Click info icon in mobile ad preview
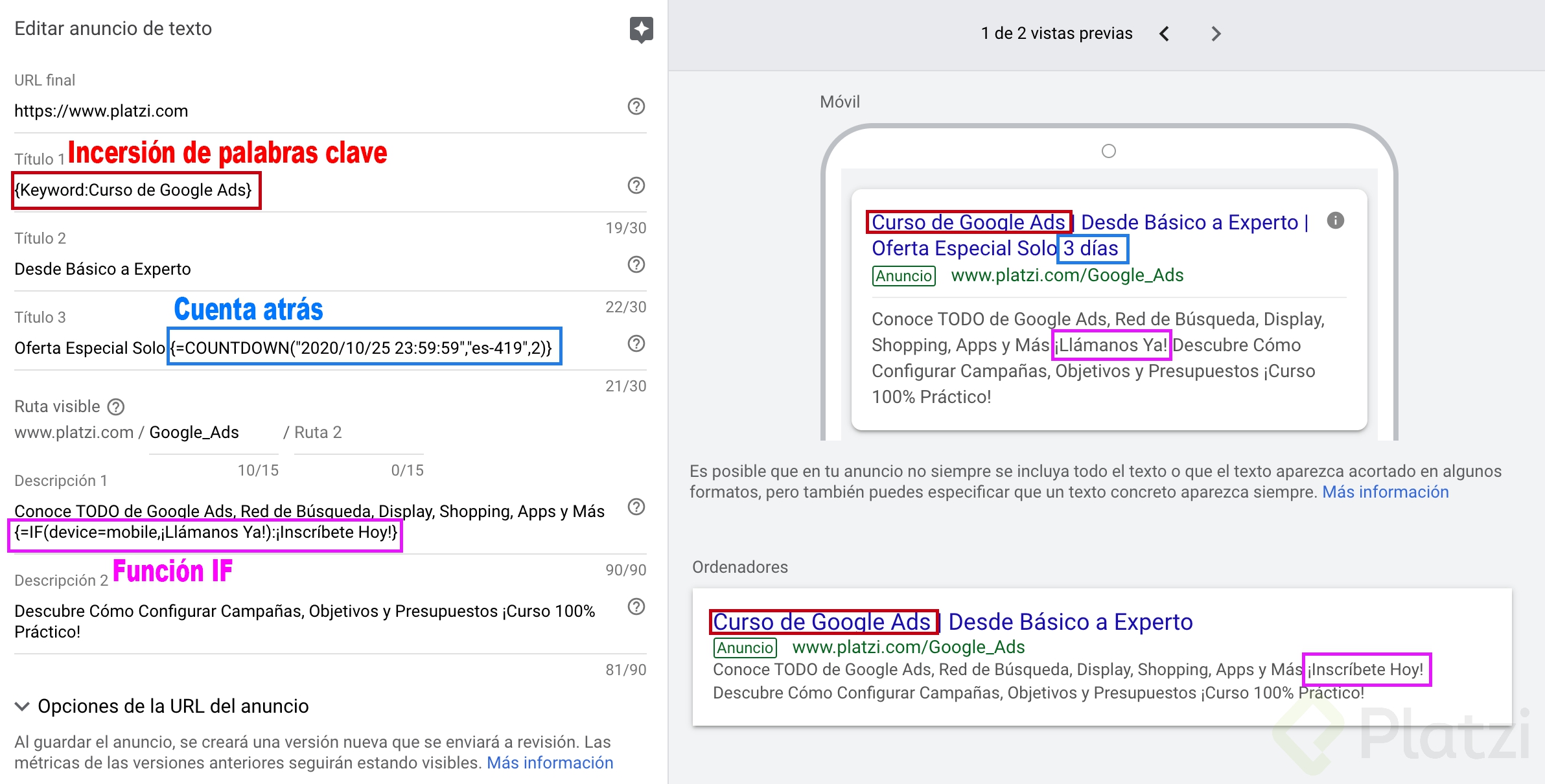Image resolution: width=1545 pixels, height=784 pixels. click(1336, 221)
